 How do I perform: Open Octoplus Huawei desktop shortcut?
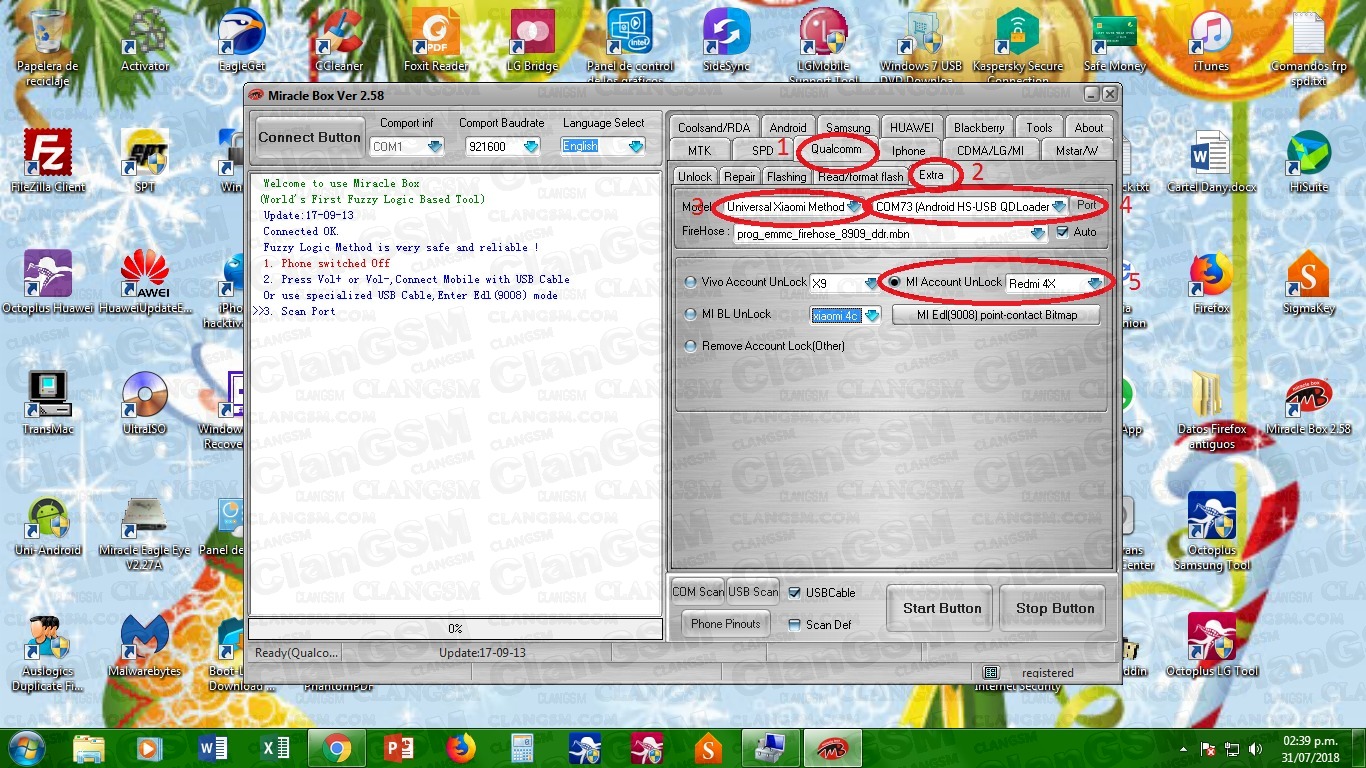coord(48,281)
